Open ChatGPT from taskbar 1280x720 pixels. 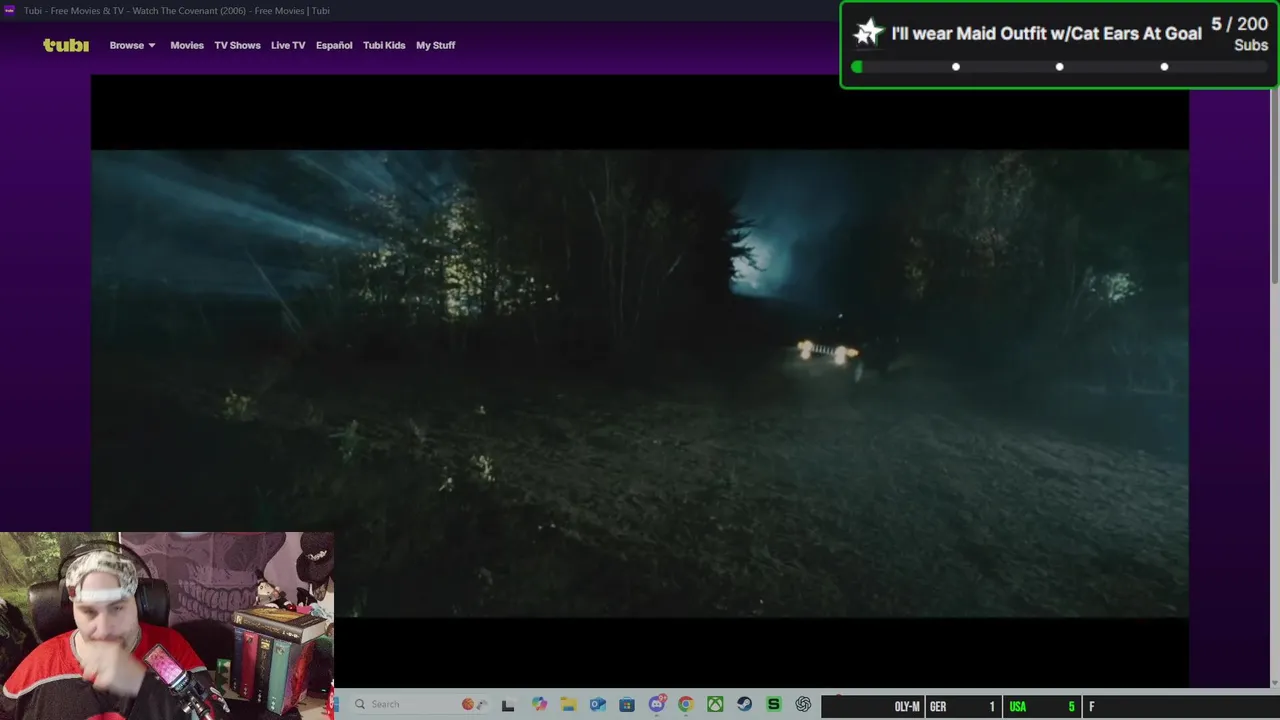[x=803, y=705]
